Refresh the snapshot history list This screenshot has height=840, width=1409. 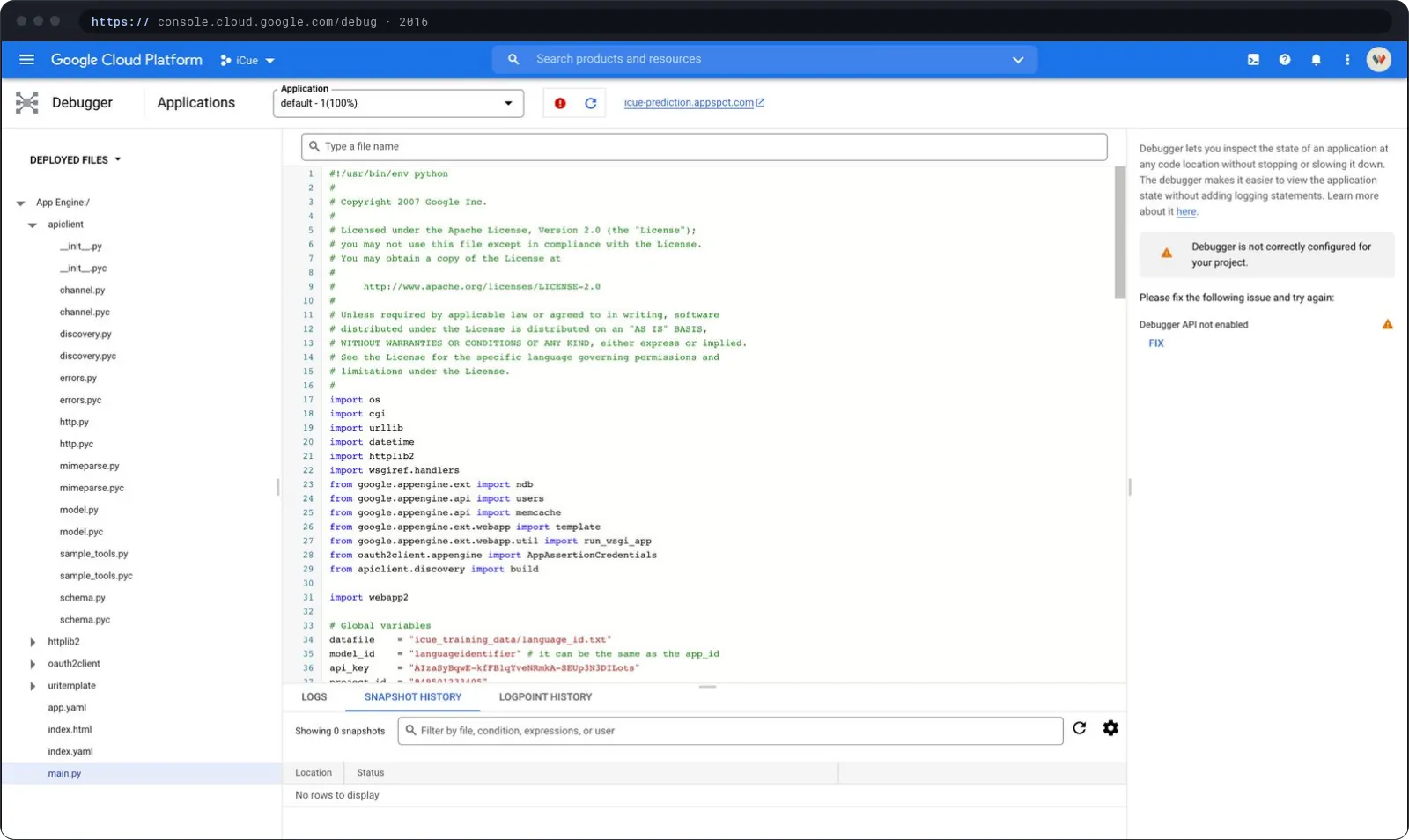coord(1080,728)
